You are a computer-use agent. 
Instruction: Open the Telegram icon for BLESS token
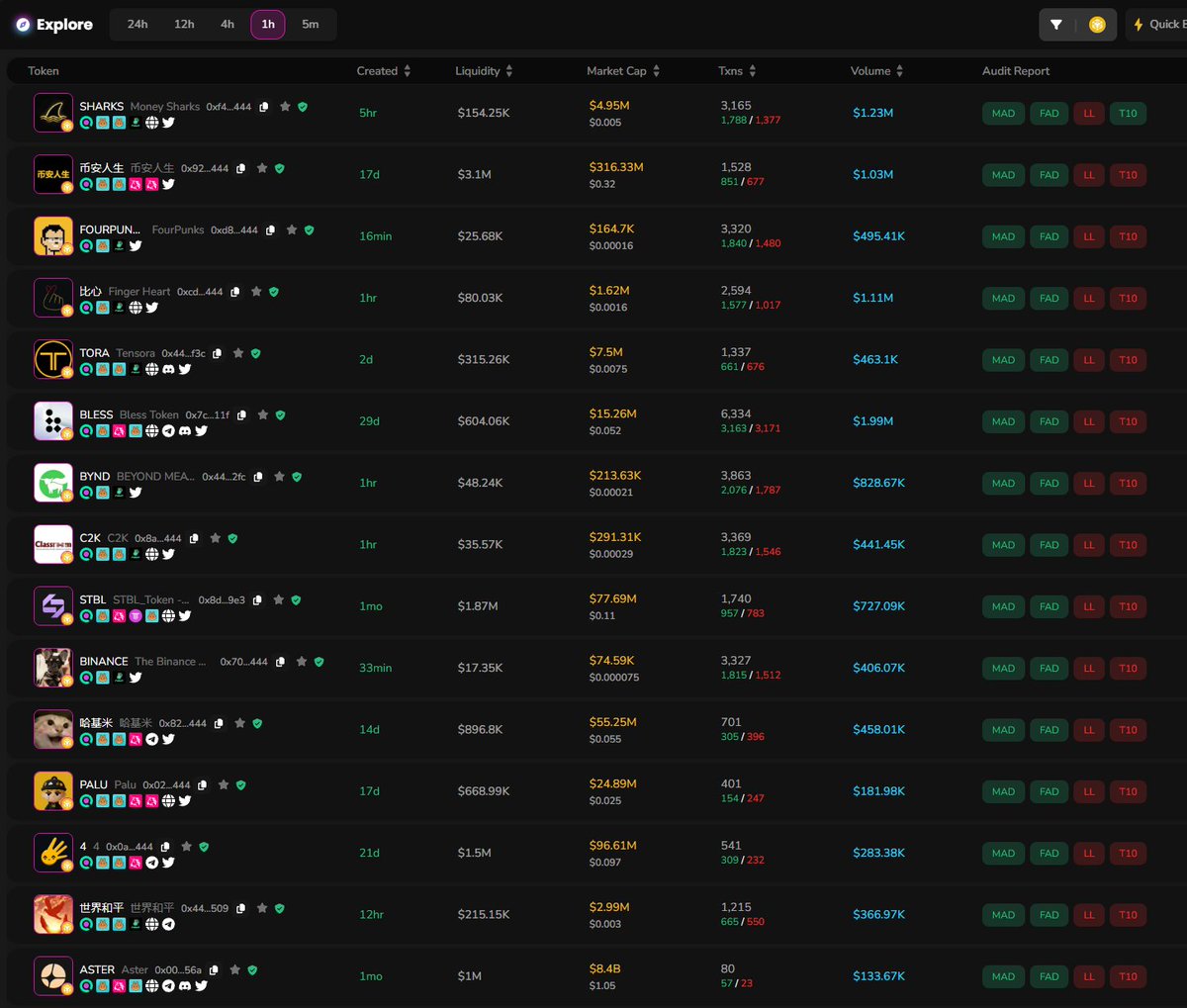tap(168, 431)
